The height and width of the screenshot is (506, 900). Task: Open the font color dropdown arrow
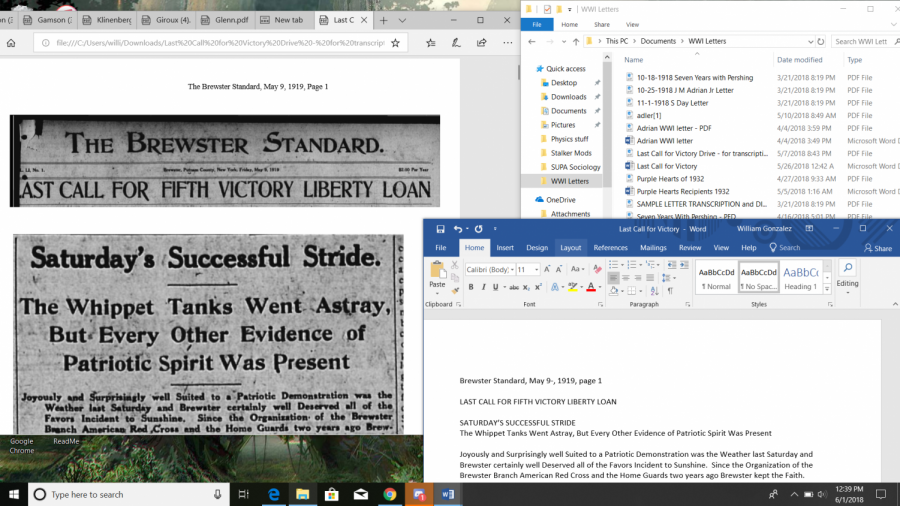(600, 287)
